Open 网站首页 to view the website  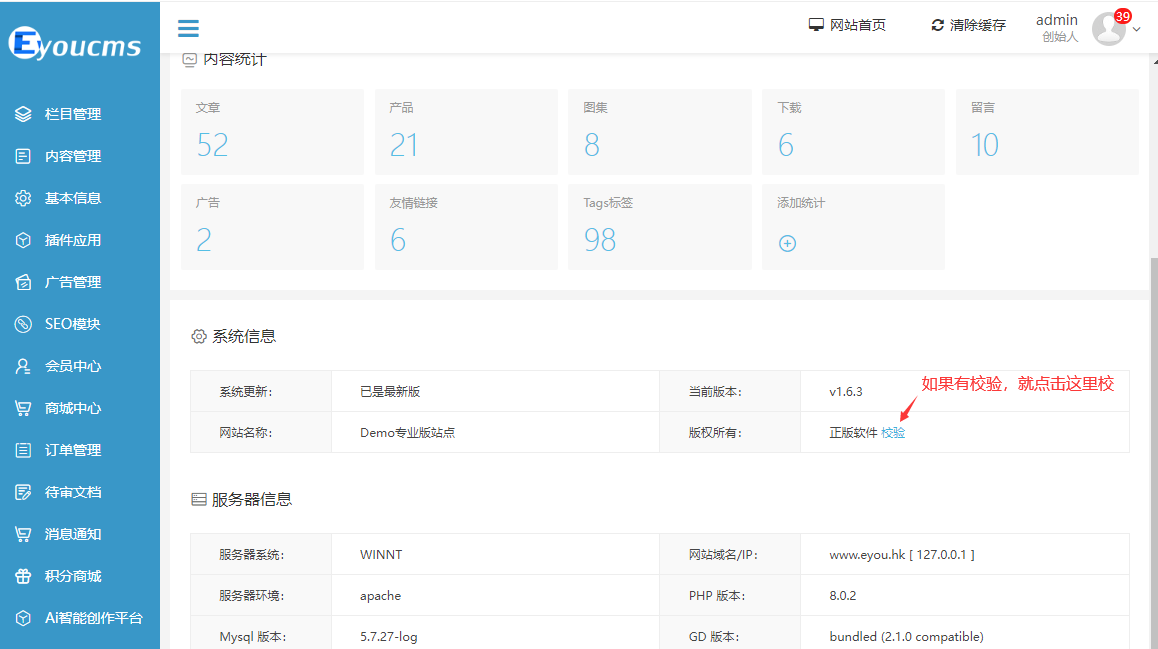coord(855,24)
